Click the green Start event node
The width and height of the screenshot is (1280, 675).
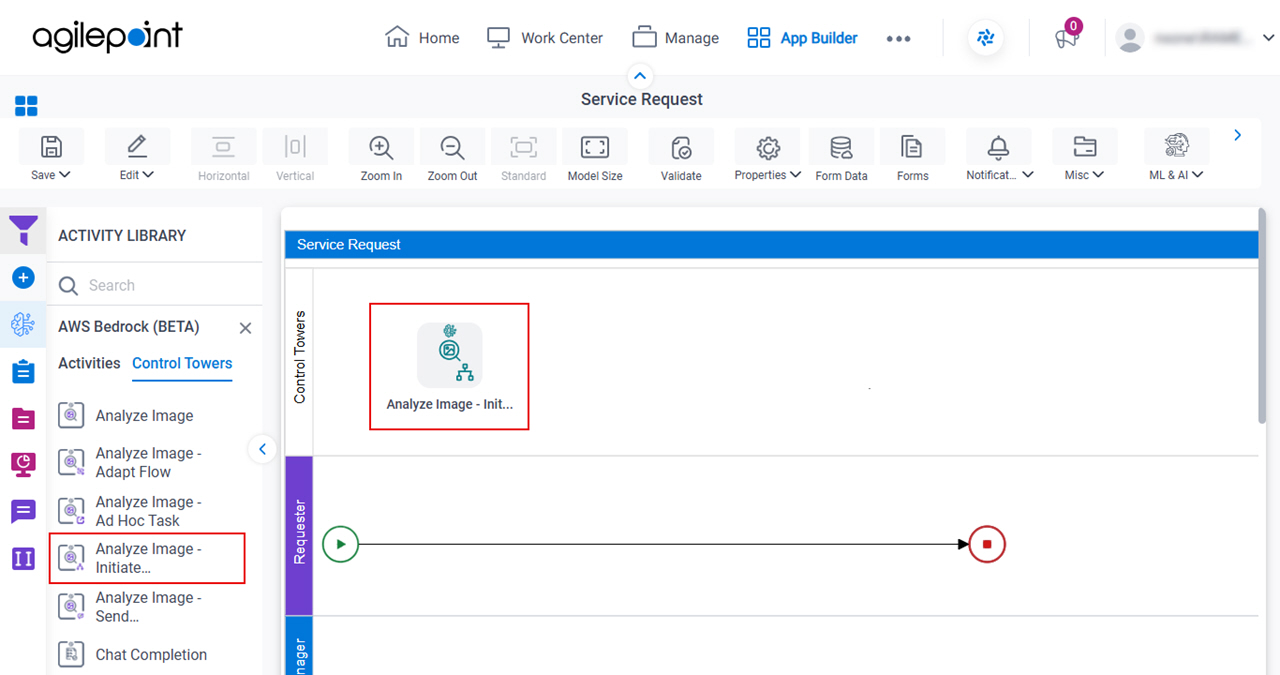(x=341, y=544)
